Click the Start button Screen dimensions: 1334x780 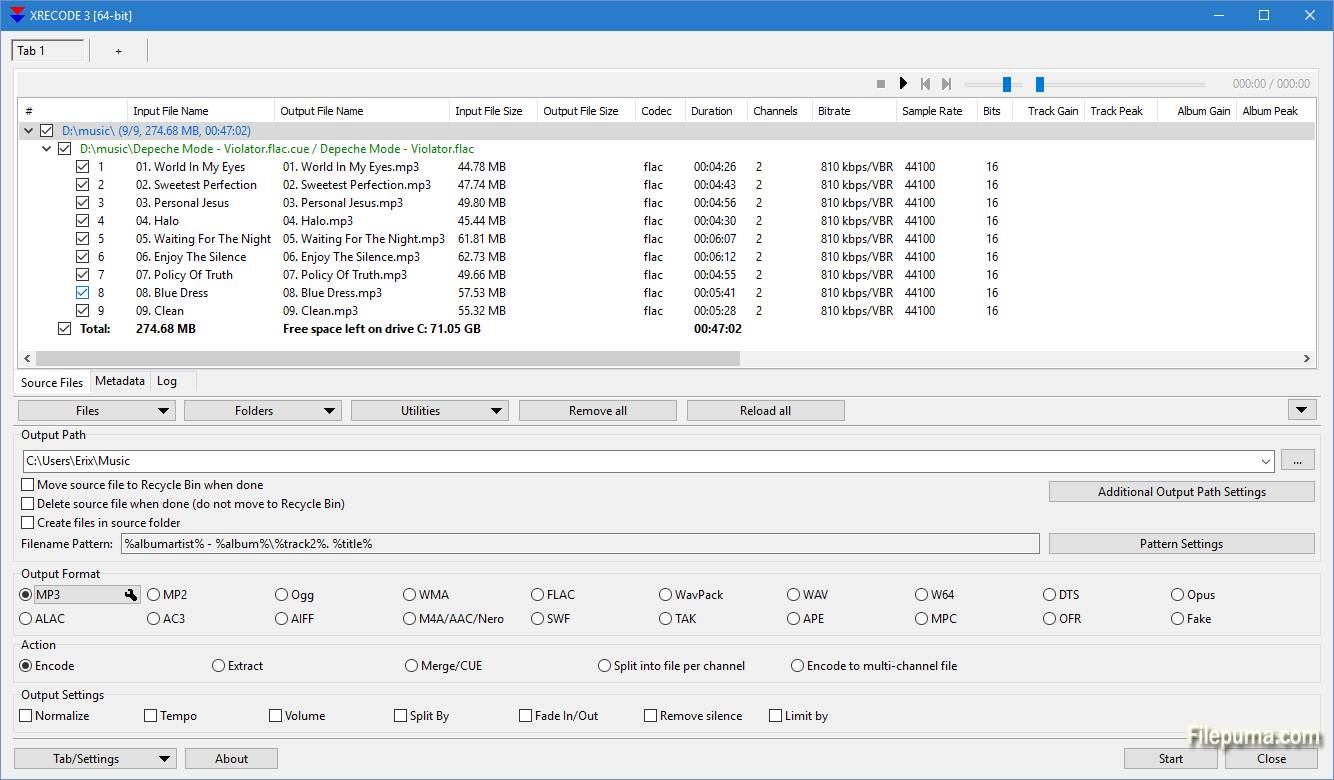coord(1171,758)
